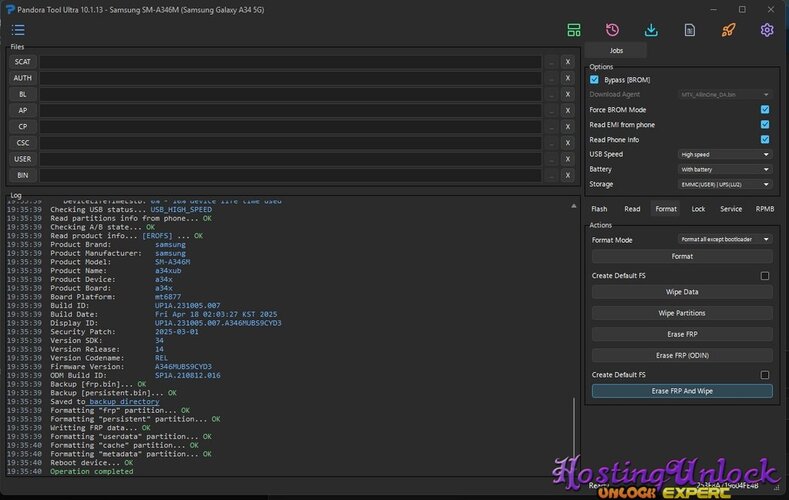Screen dimensions: 789x500
Task: Clear the USER file with X
Action: point(568,159)
